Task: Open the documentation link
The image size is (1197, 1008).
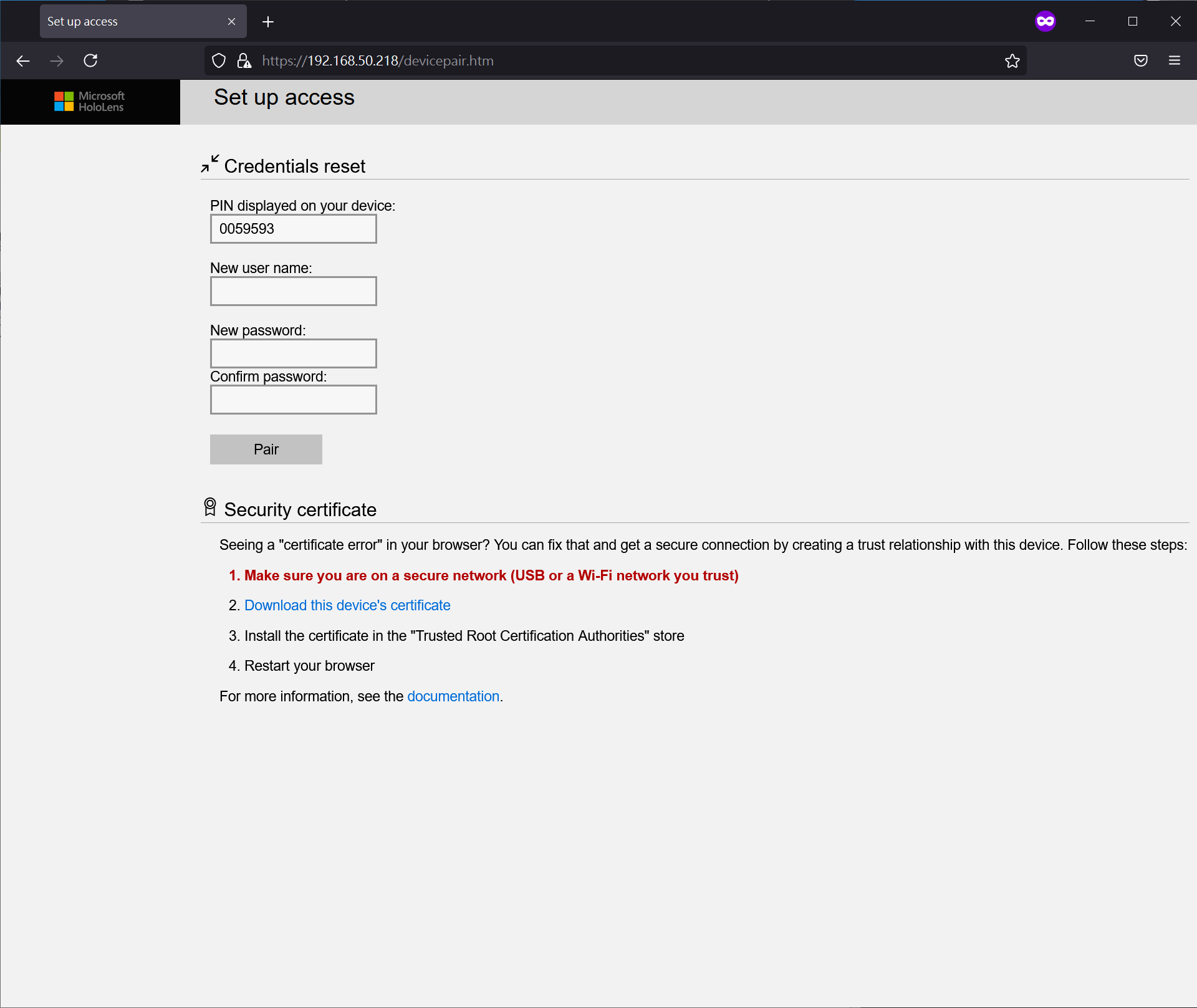Action: pos(453,696)
